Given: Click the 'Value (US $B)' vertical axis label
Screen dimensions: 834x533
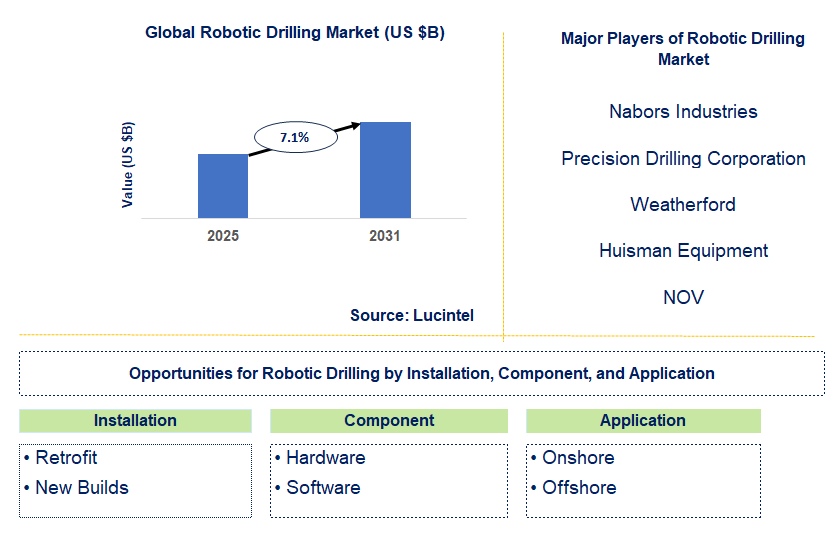Looking at the screenshot, I should (128, 165).
